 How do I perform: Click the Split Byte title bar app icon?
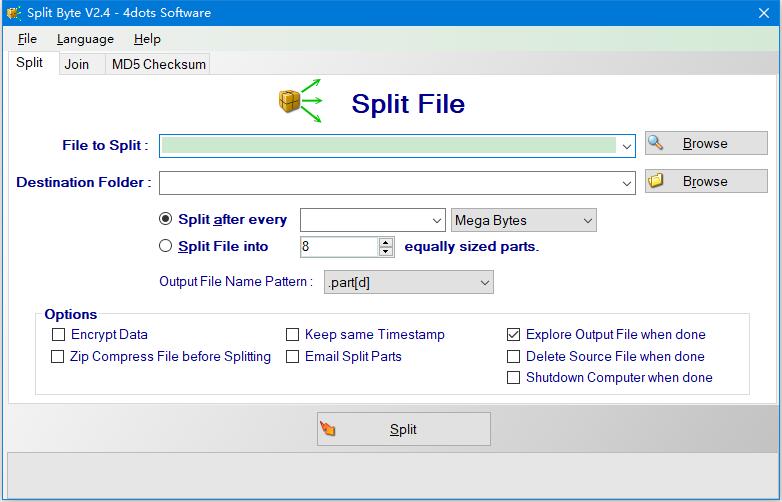[13, 12]
